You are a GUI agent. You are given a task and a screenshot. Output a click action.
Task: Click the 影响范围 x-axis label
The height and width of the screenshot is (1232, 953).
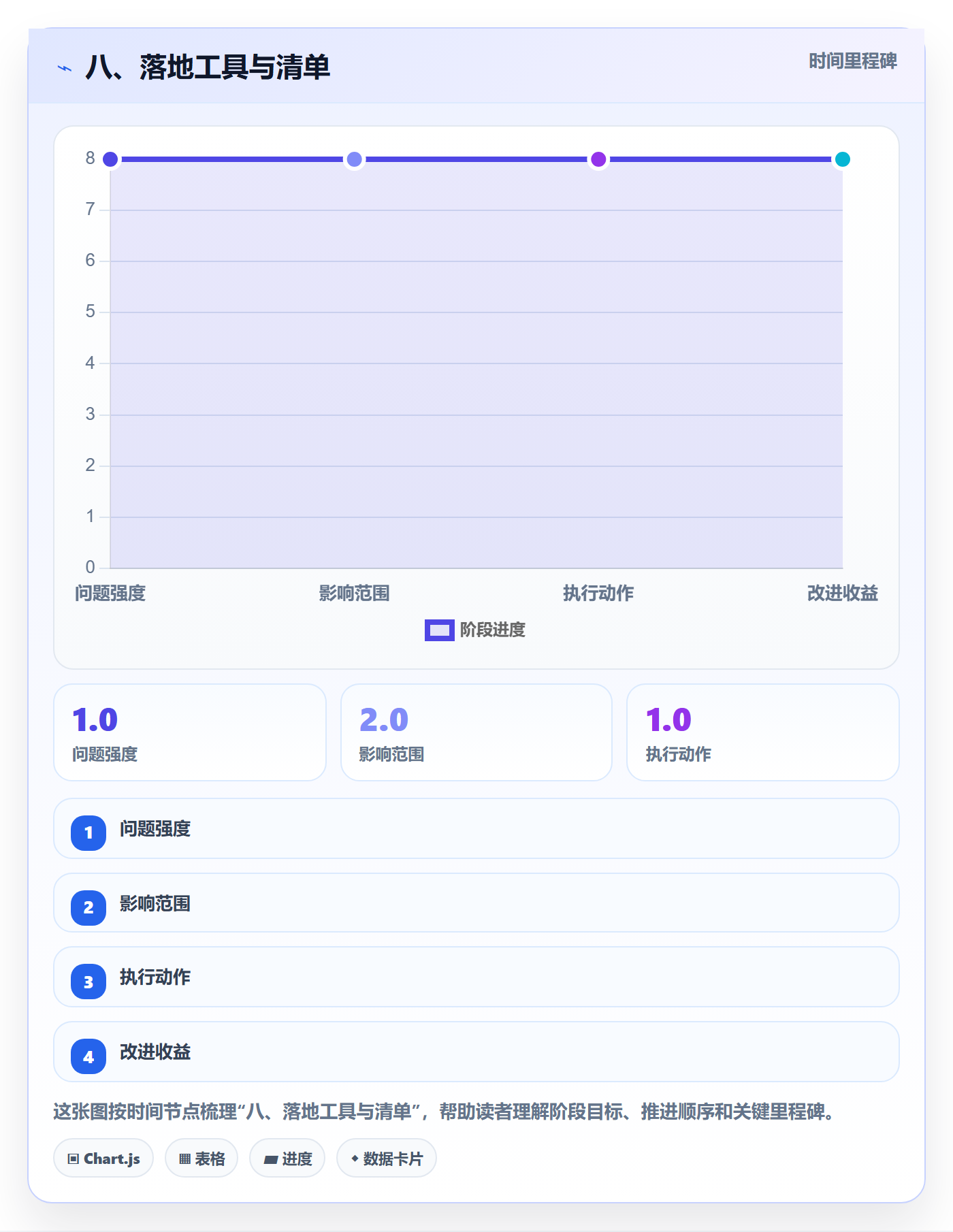point(354,594)
